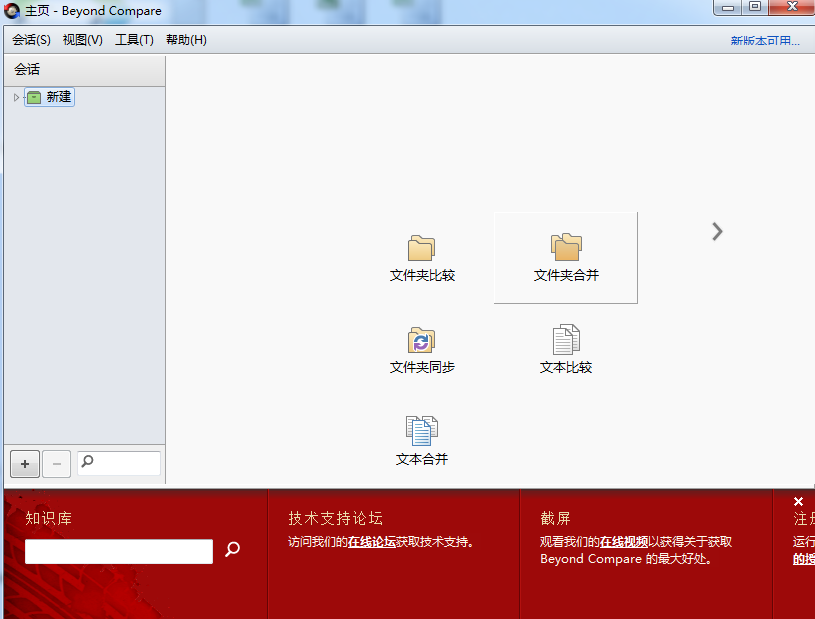
Task: Open the 工具(T) menu
Action: [134, 40]
